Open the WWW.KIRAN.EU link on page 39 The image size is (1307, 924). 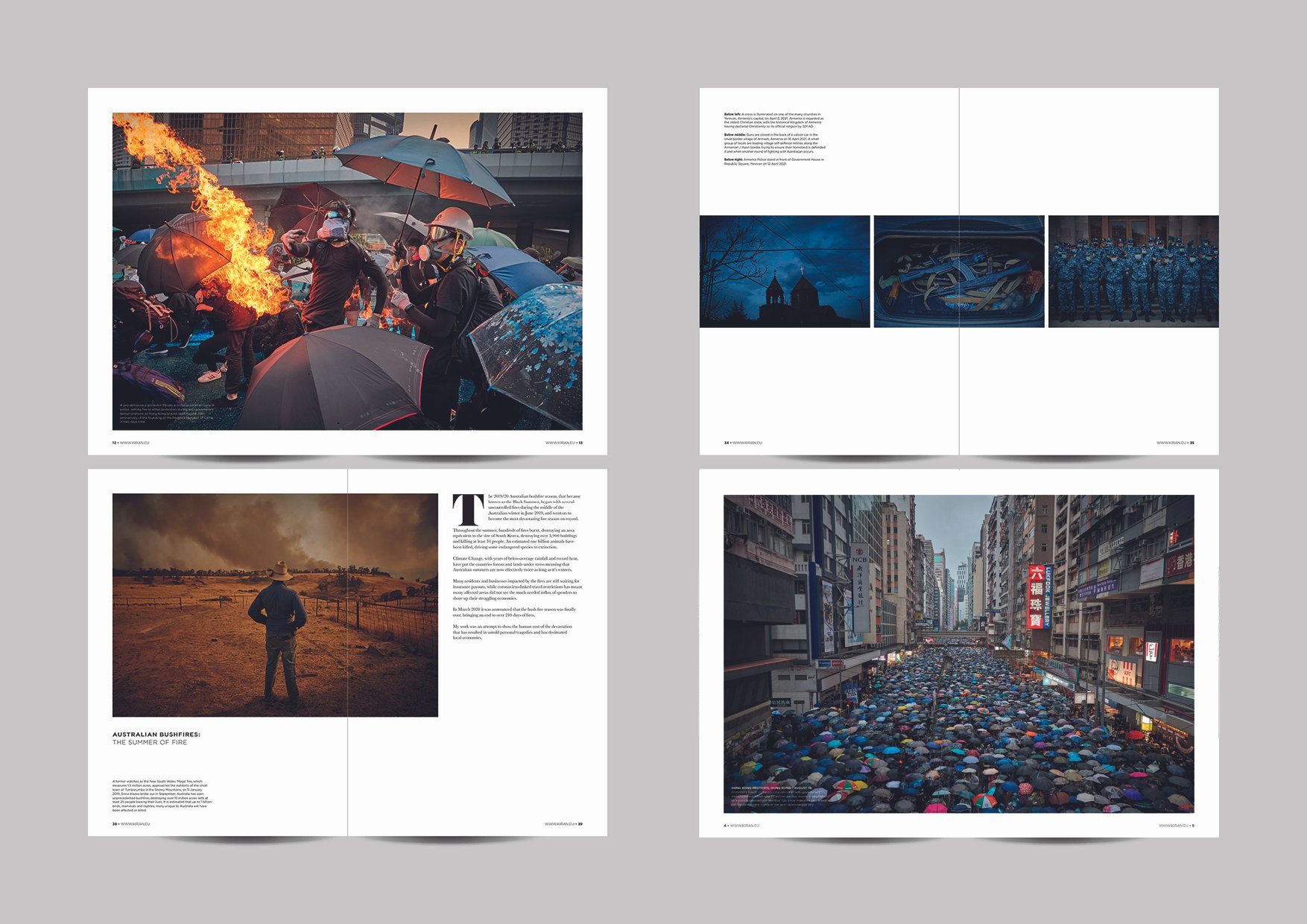560,824
